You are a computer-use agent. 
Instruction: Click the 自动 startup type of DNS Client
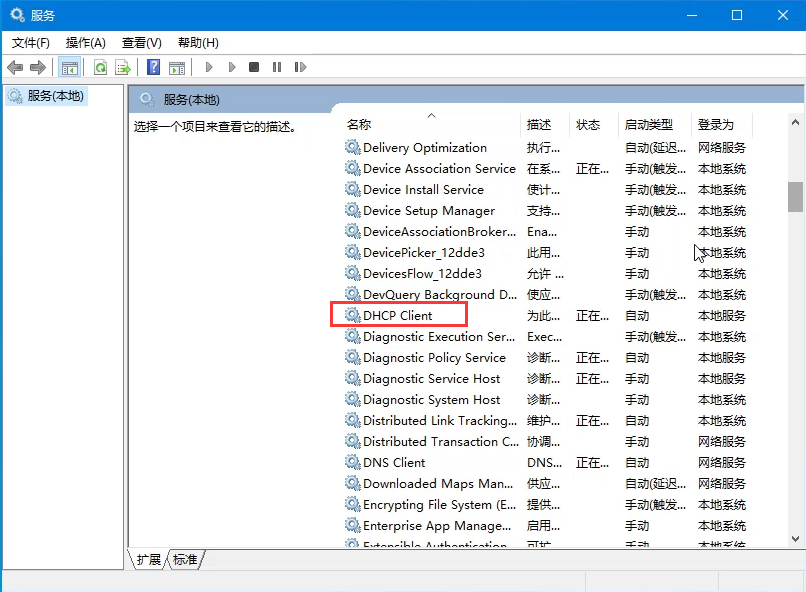click(637, 463)
